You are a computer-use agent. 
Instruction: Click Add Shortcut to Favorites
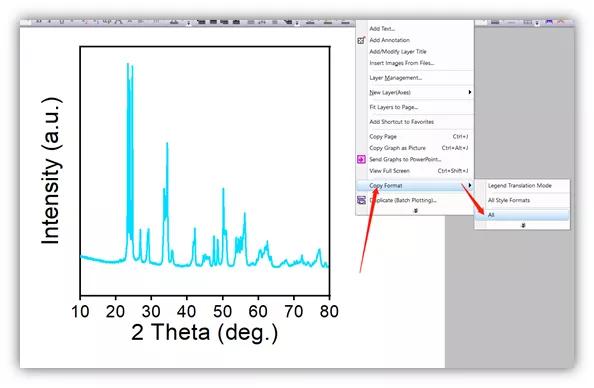pos(402,122)
